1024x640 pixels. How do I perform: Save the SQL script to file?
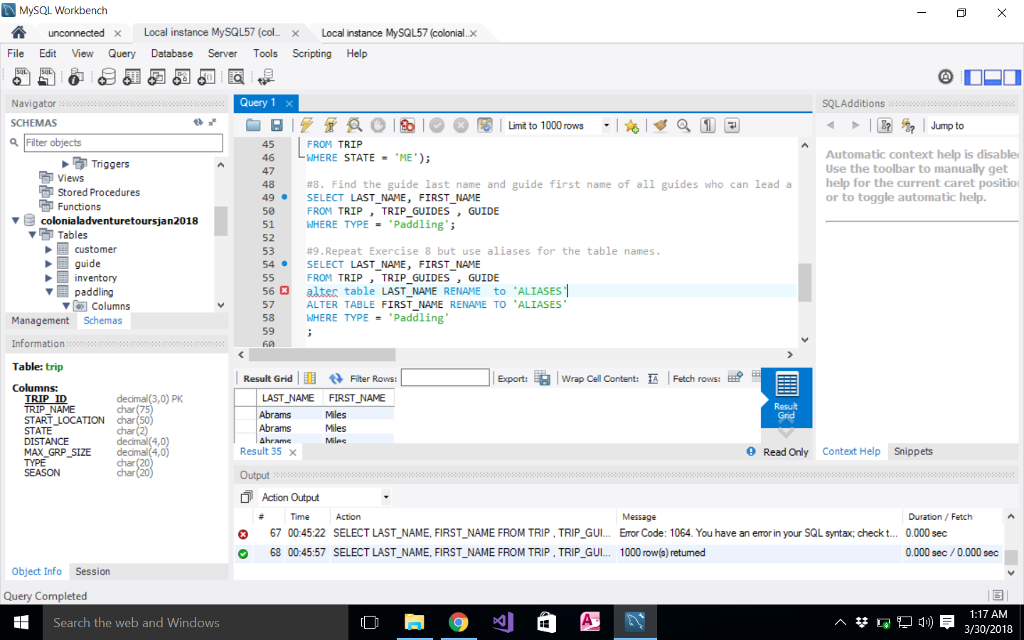[277, 126]
